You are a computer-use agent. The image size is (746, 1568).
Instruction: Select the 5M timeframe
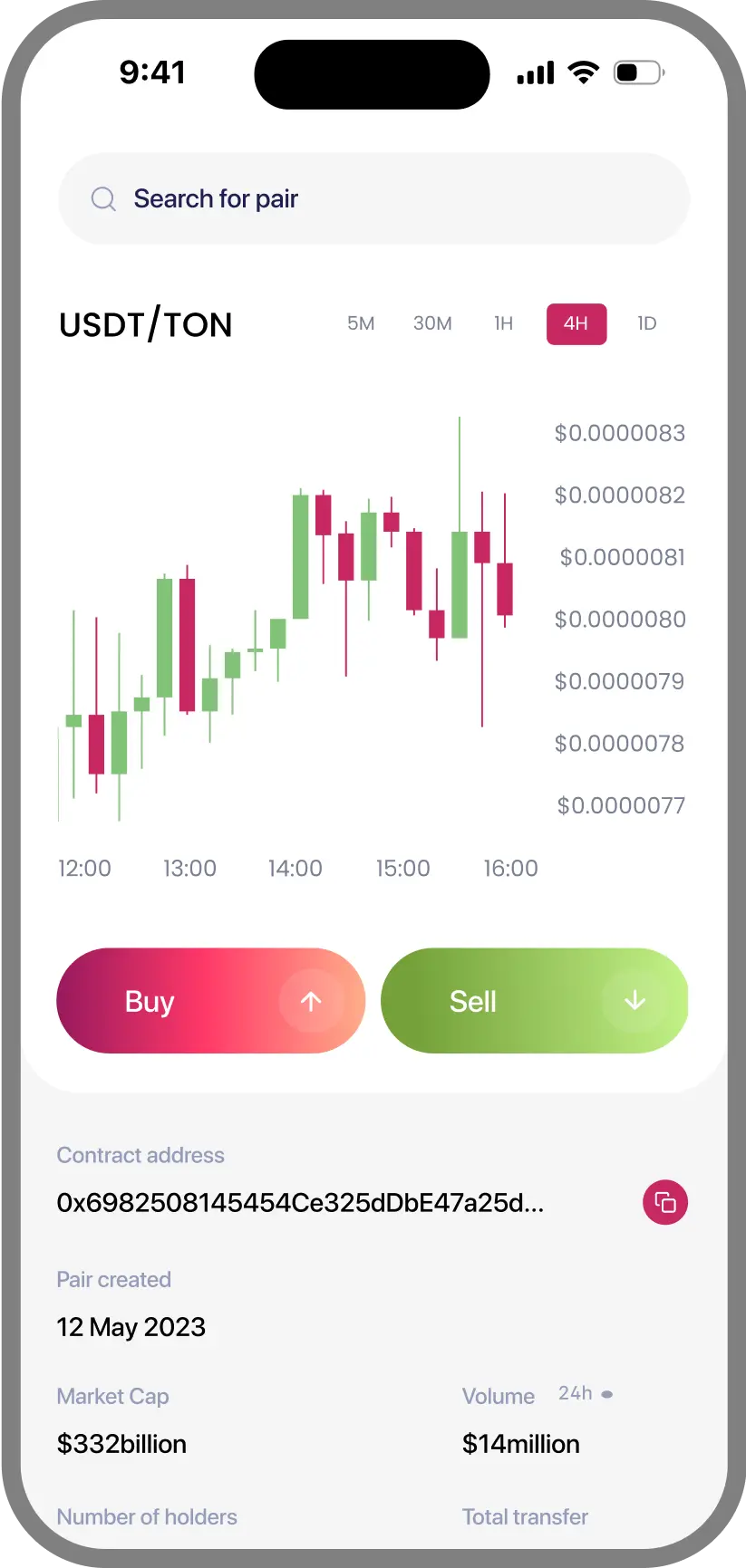361,323
